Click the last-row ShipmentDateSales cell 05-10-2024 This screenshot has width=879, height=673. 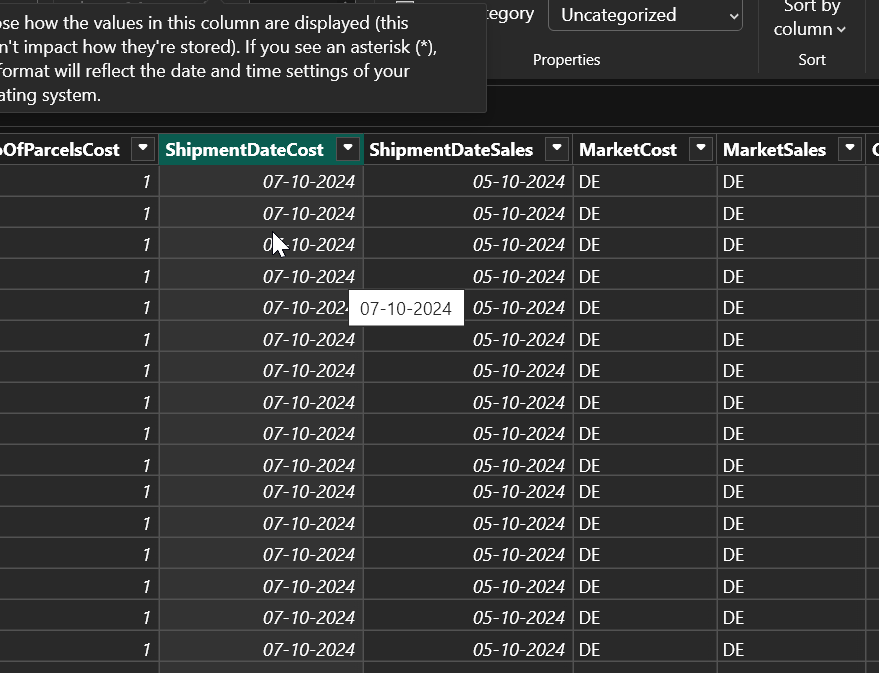click(468, 649)
